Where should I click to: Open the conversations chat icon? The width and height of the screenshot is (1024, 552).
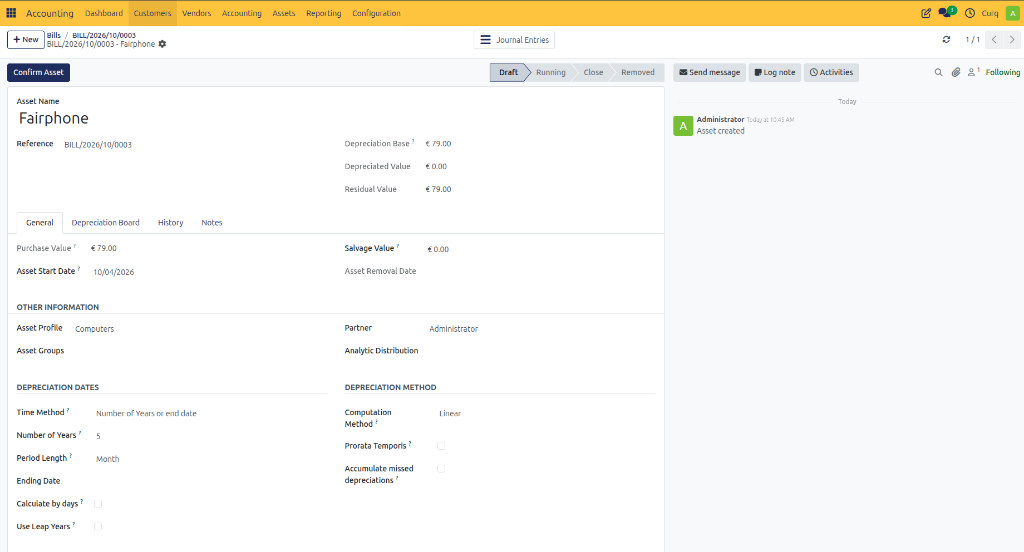point(946,12)
